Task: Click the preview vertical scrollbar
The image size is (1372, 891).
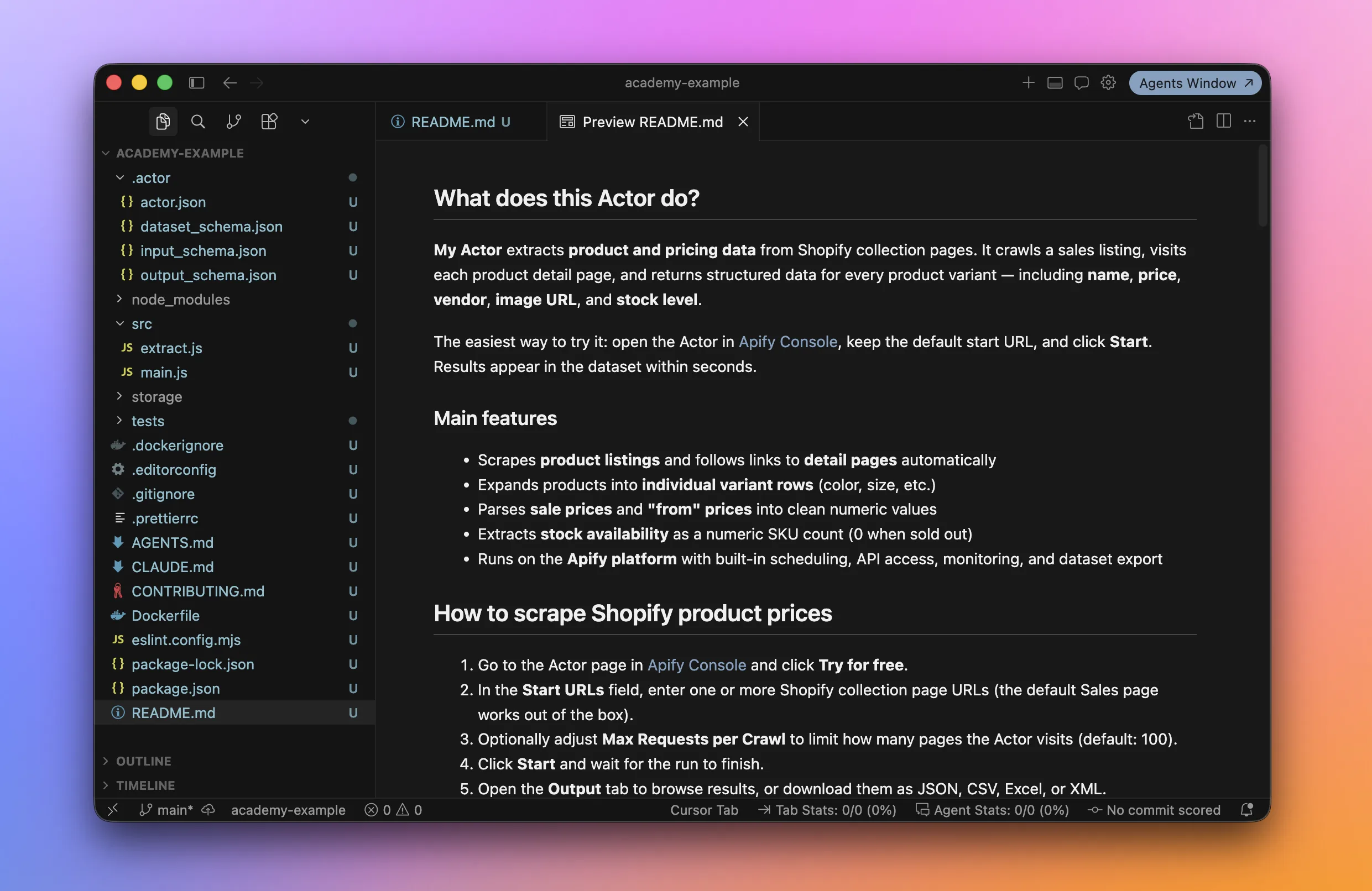Action: click(x=1263, y=186)
